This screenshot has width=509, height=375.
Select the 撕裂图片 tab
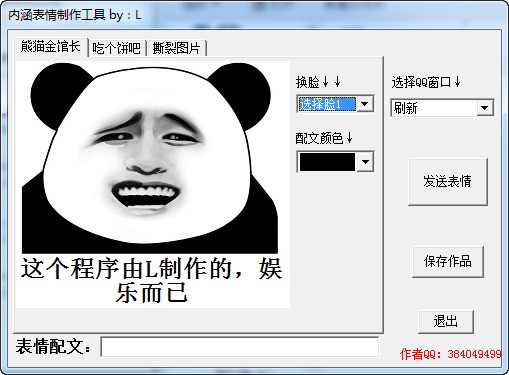pyautogui.click(x=176, y=48)
